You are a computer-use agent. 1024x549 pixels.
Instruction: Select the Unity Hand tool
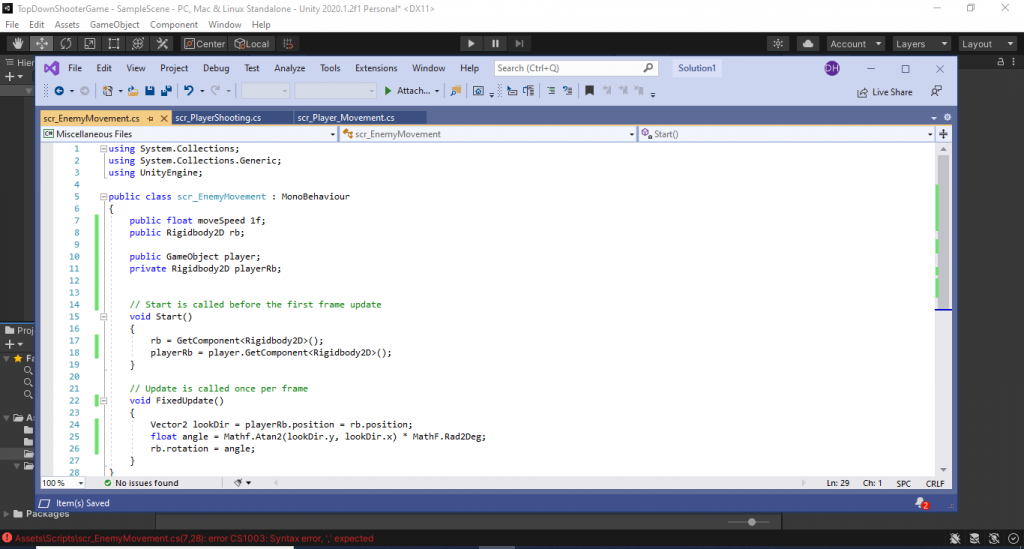tap(17, 44)
